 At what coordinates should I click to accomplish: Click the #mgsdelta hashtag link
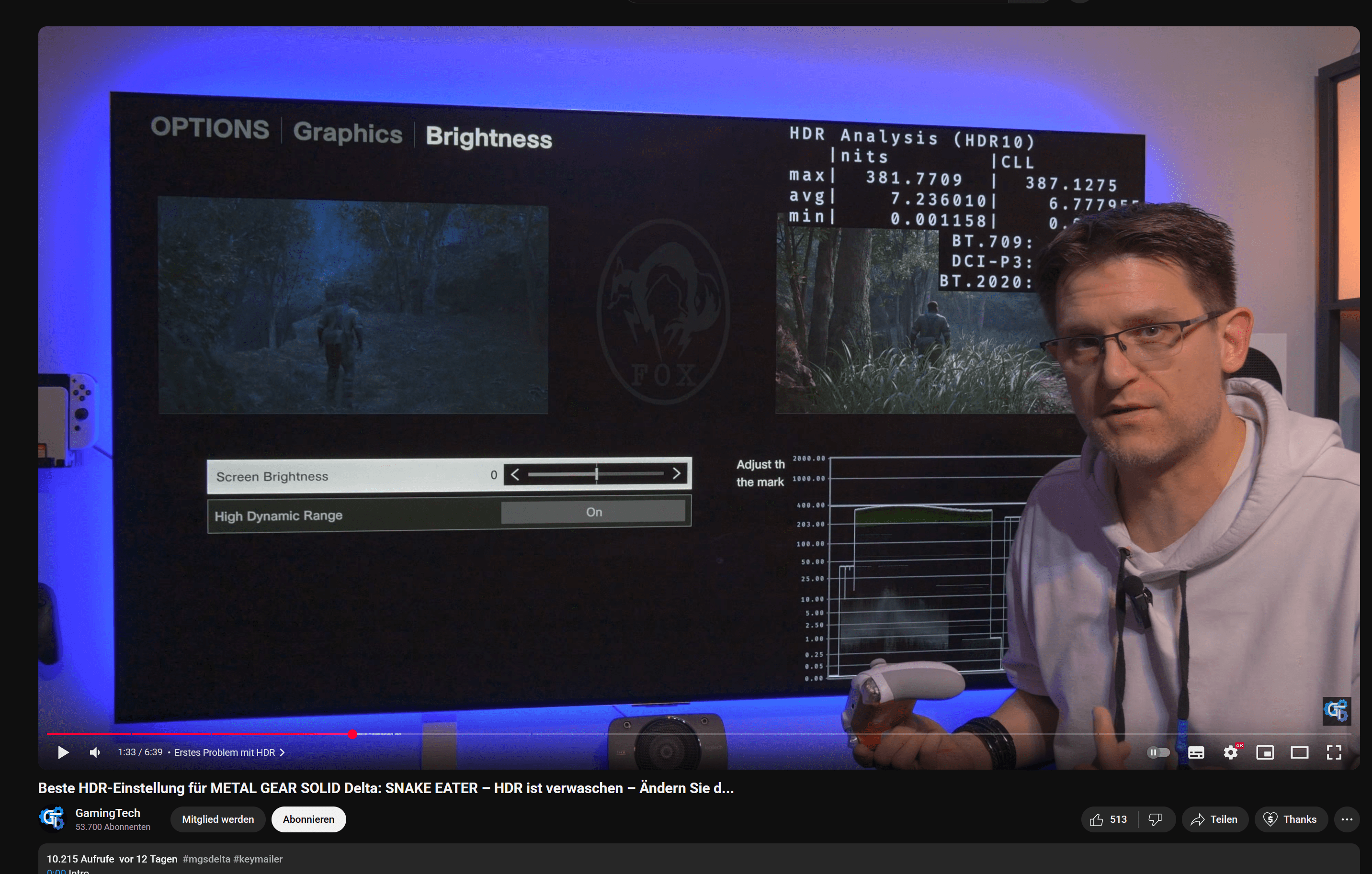[206, 859]
